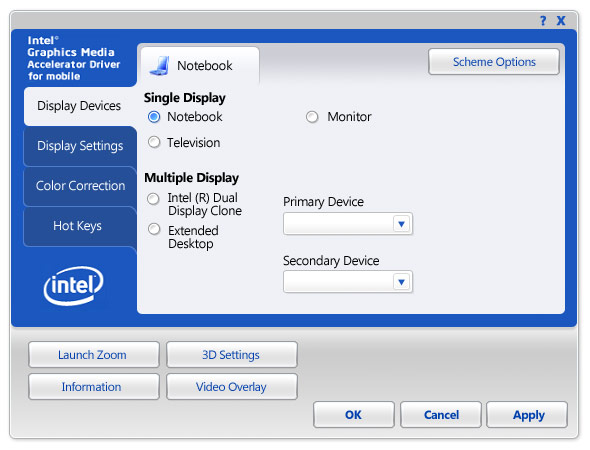Open Scheme Options
The height and width of the screenshot is (450, 590).
494,62
